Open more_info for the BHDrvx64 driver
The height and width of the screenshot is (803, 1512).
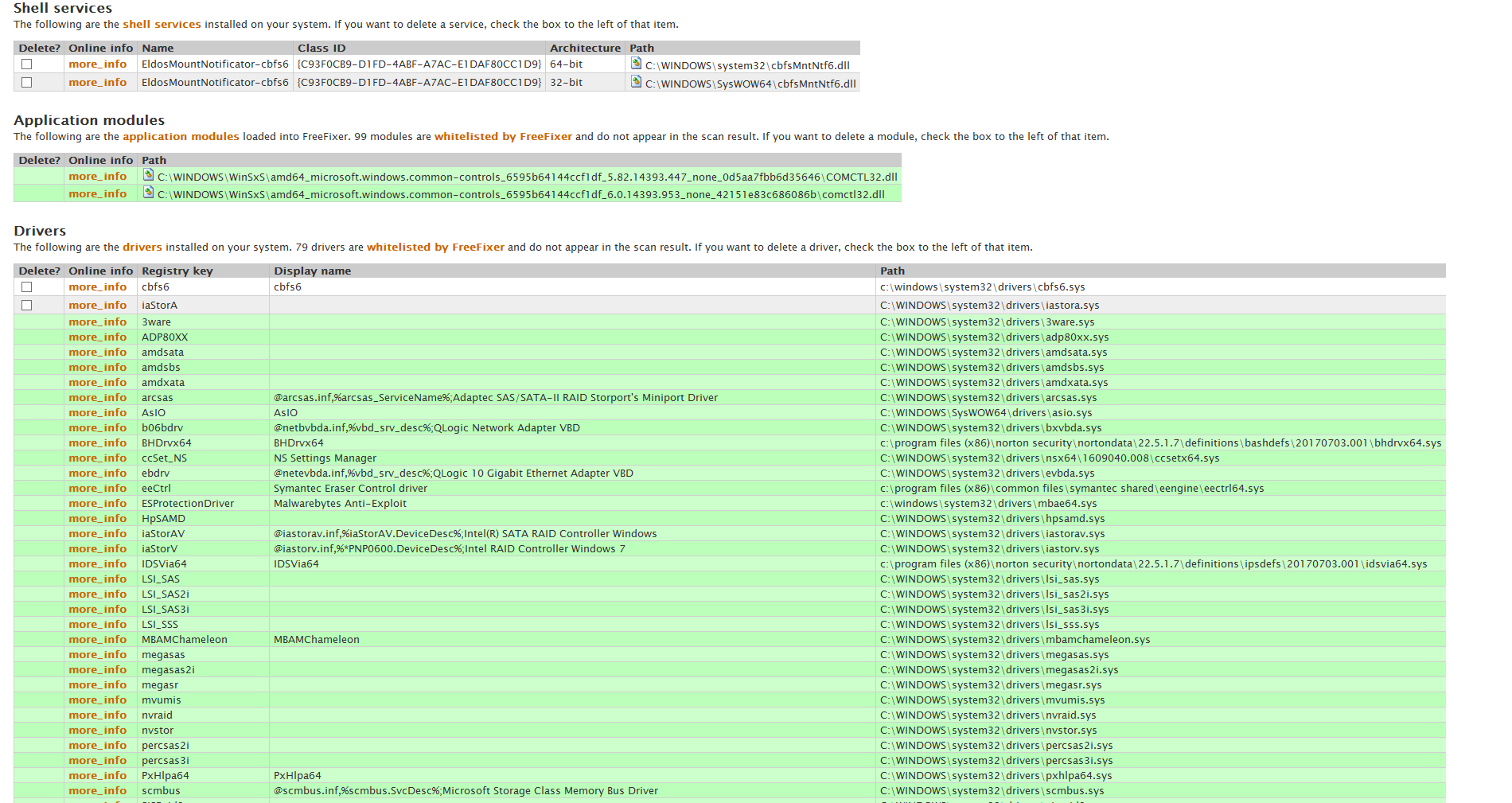97,443
